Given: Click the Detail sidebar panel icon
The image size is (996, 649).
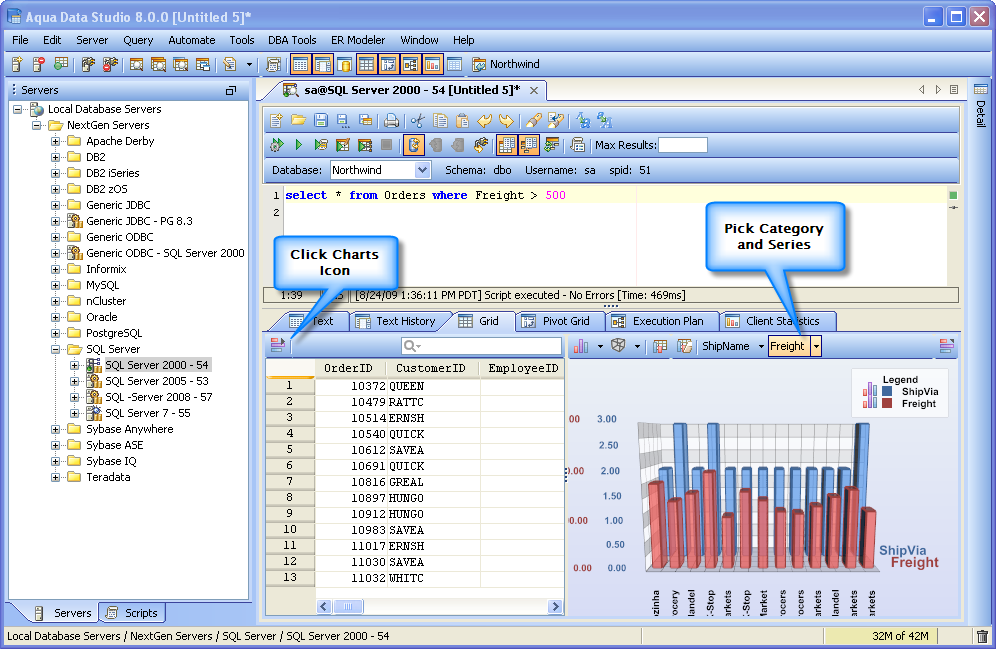Looking at the screenshot, I should pyautogui.click(x=981, y=90).
